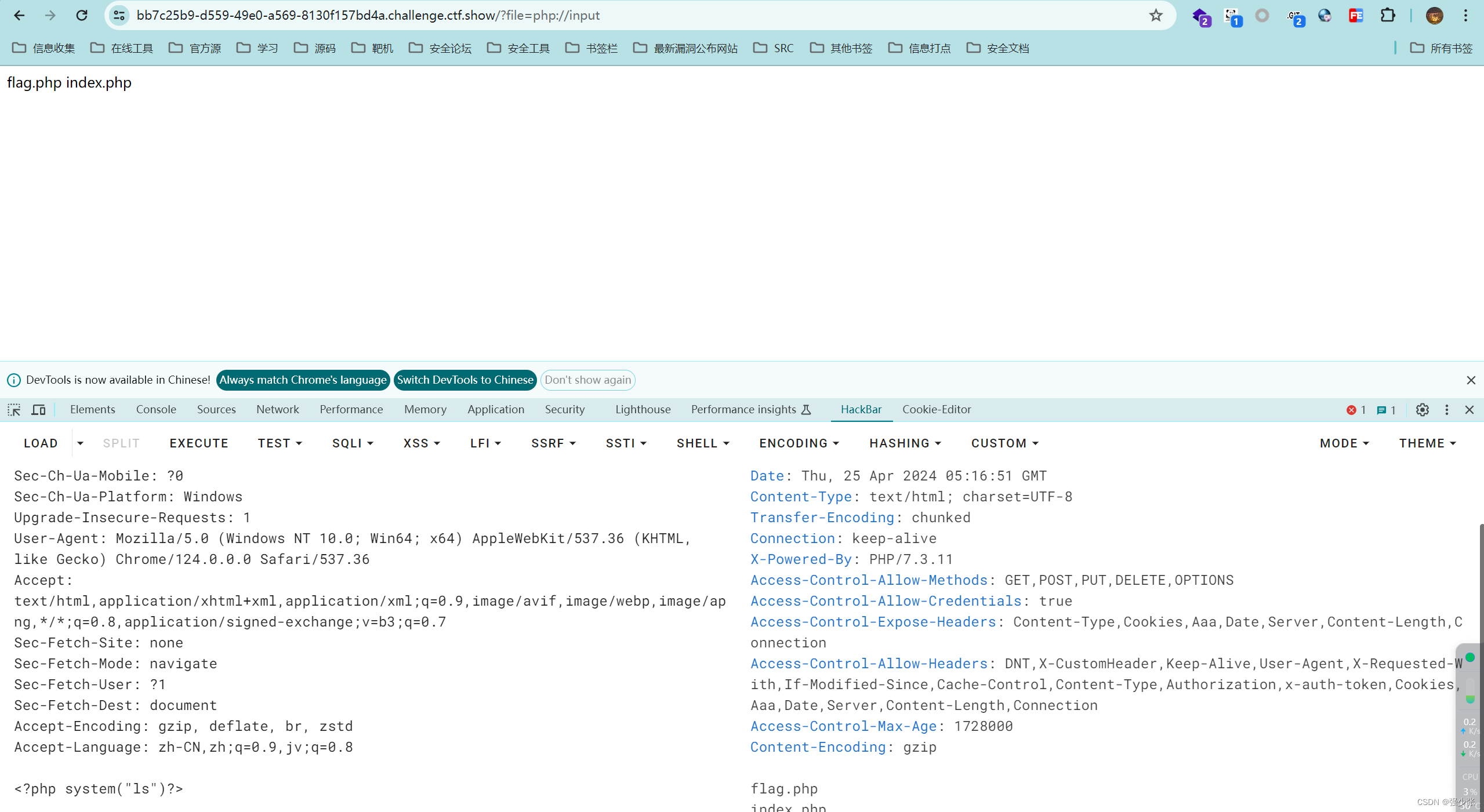Expand the LOAD dropdown arrow
Viewport: 1484px width, 812px height.
click(x=80, y=443)
